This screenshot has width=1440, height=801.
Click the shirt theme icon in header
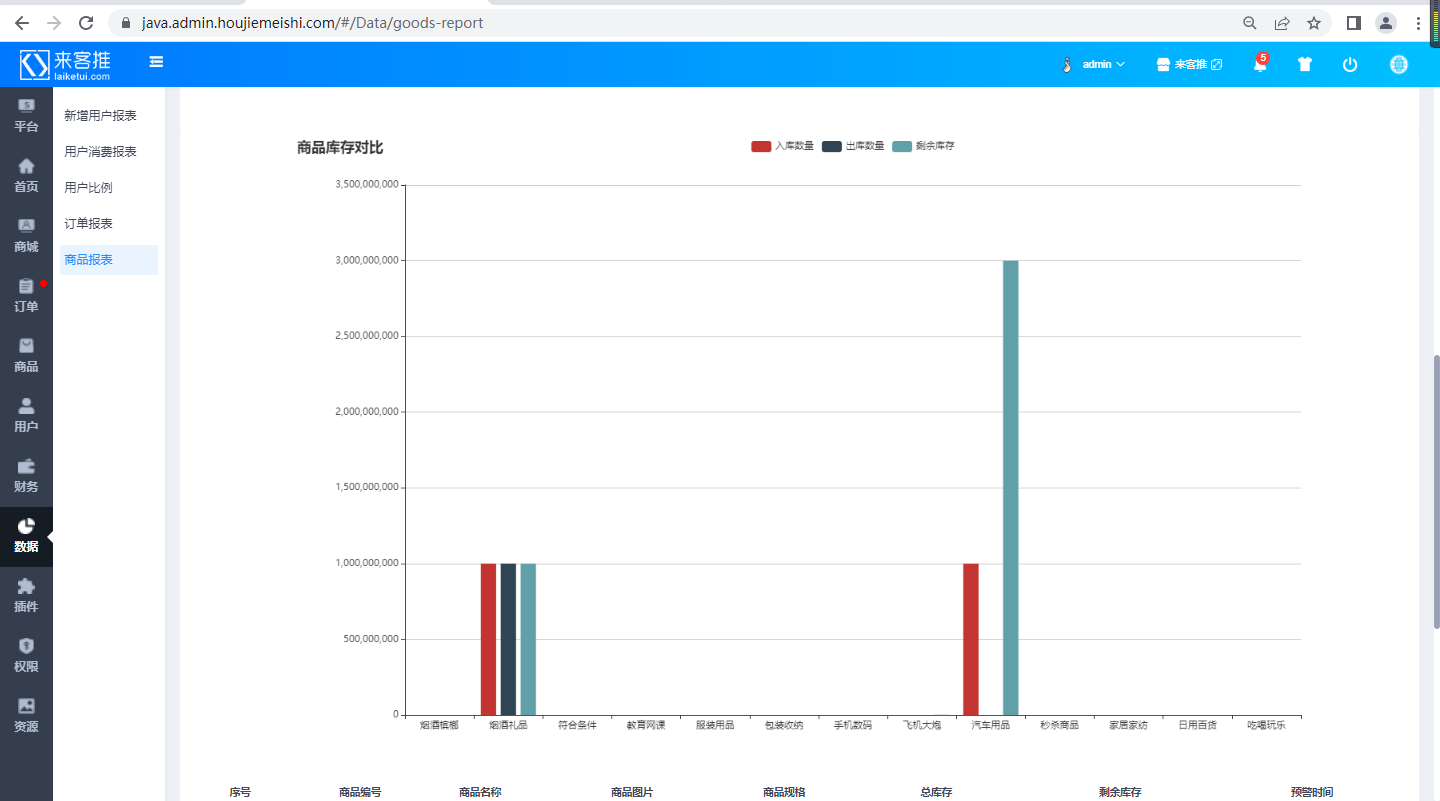pos(1304,64)
